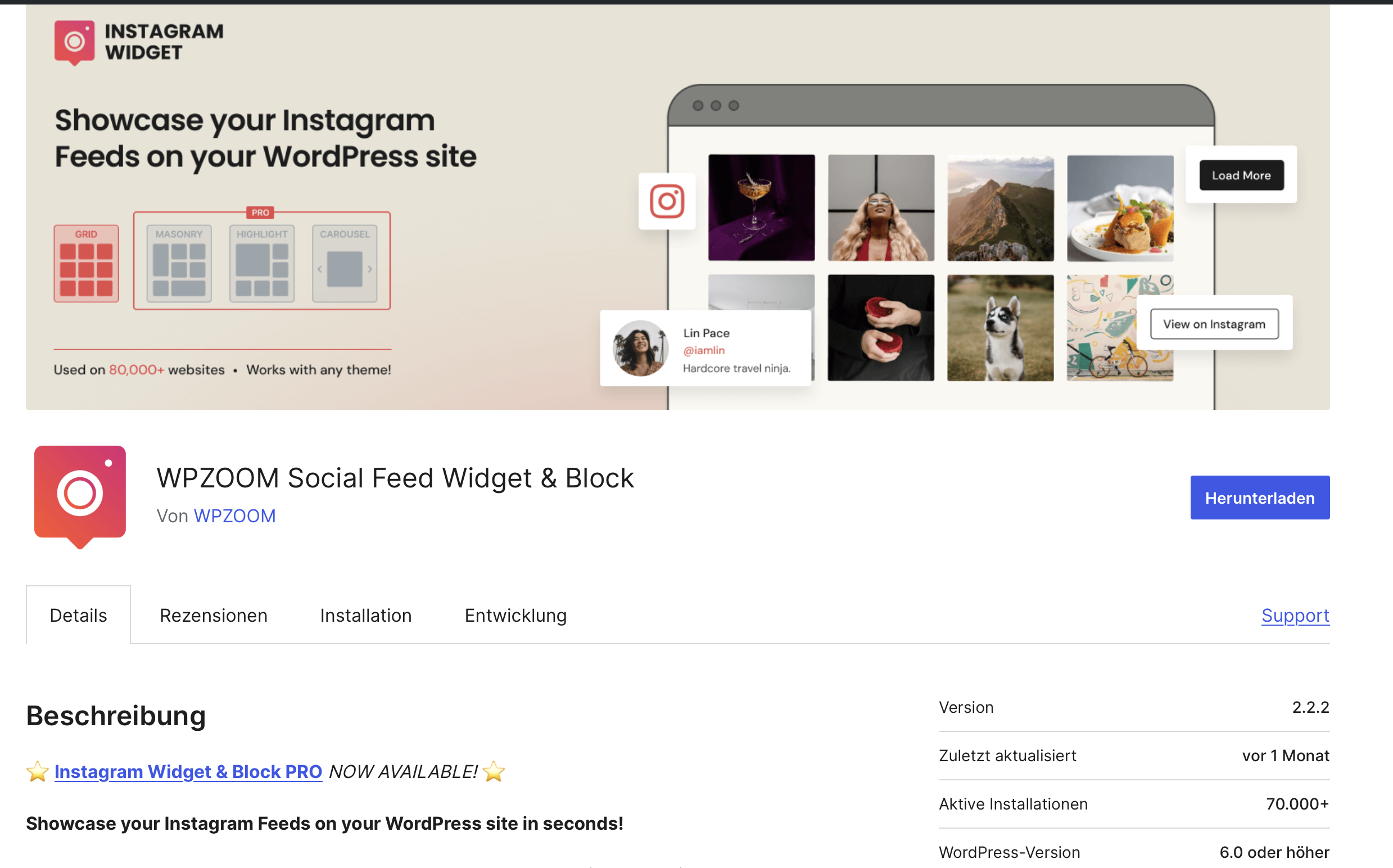
Task: Click the carousel left arrow in layout icon
Action: (x=320, y=269)
